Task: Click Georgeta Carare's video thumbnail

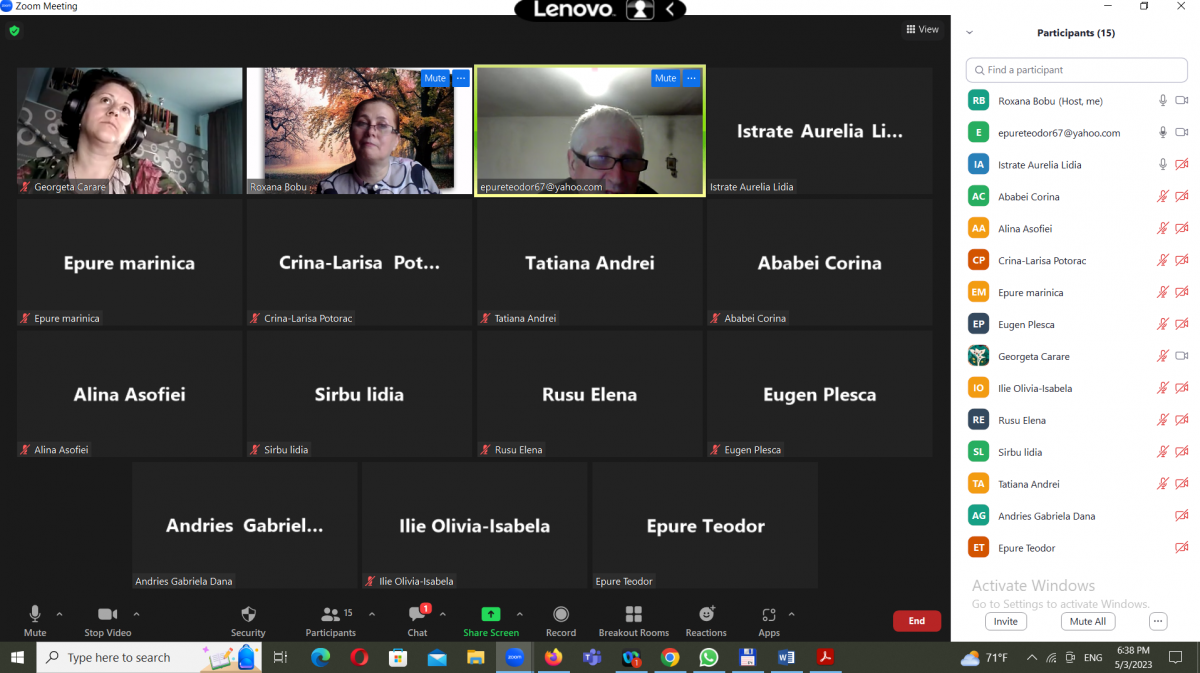Action: point(130,131)
